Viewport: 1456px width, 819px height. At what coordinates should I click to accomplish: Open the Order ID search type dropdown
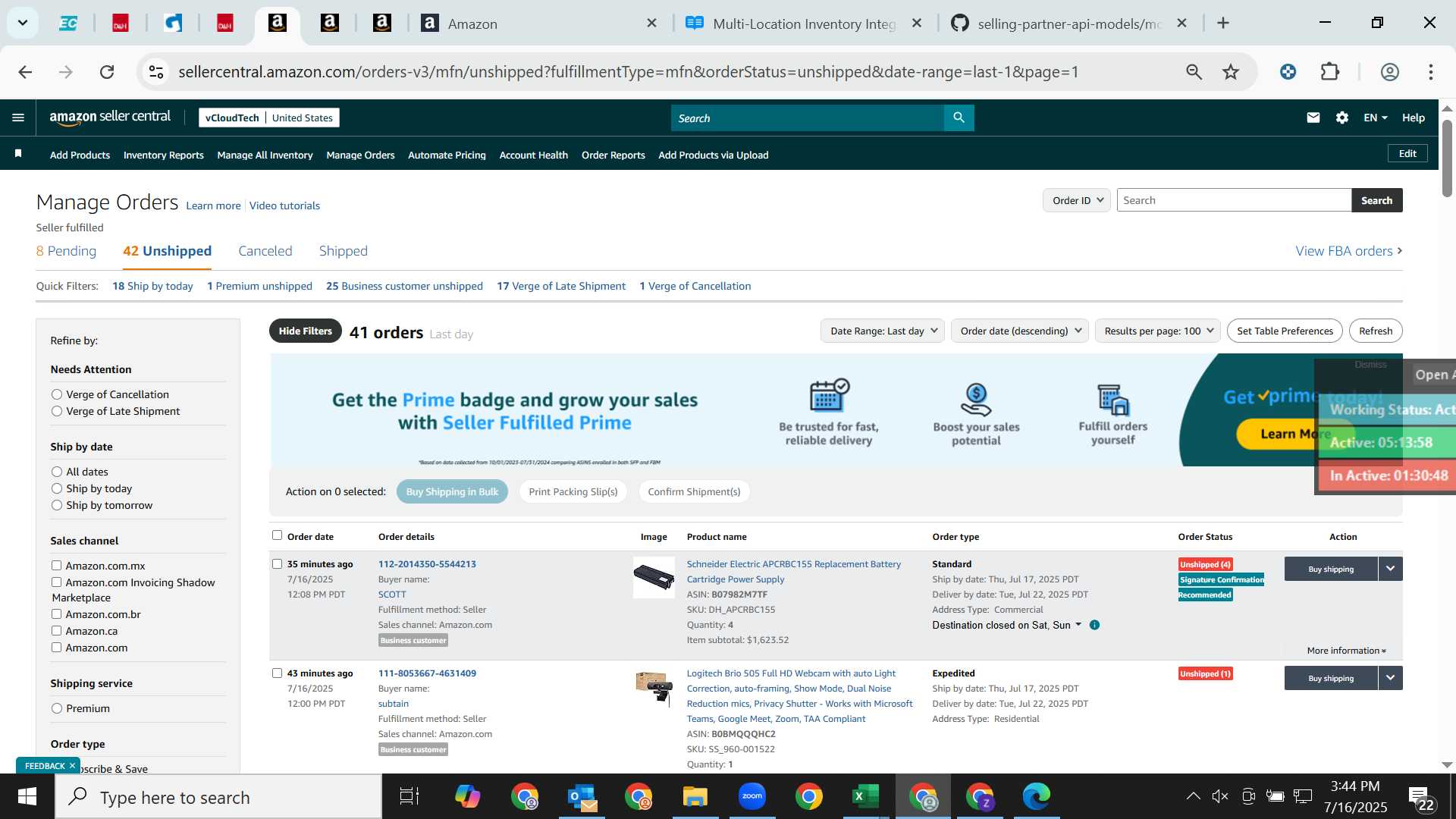[1077, 200]
